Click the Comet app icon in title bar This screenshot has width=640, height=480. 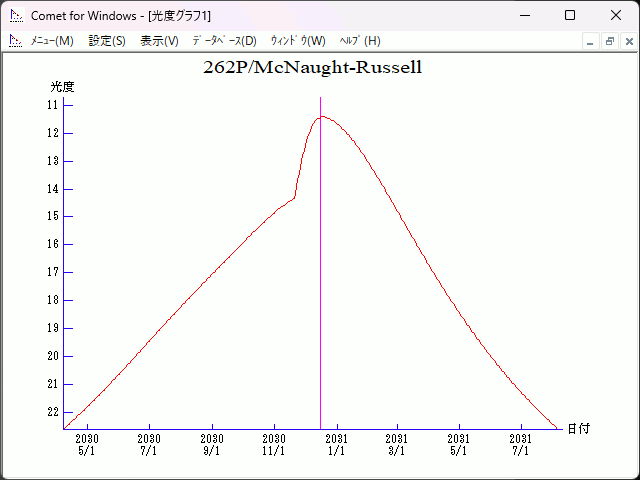[16, 15]
